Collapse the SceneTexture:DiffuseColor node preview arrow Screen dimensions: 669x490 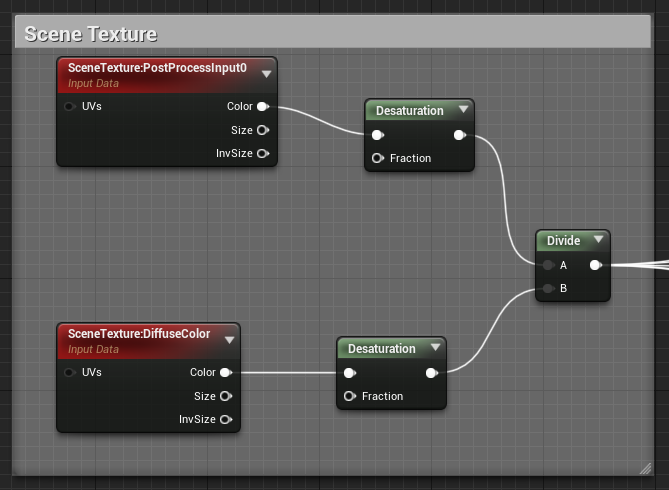[229, 339]
